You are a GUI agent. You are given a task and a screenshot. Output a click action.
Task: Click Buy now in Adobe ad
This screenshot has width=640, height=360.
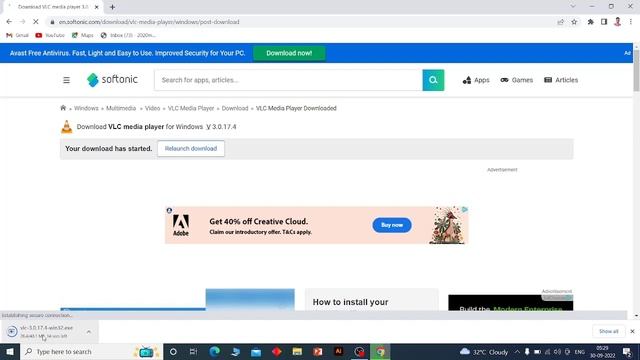[x=391, y=225]
